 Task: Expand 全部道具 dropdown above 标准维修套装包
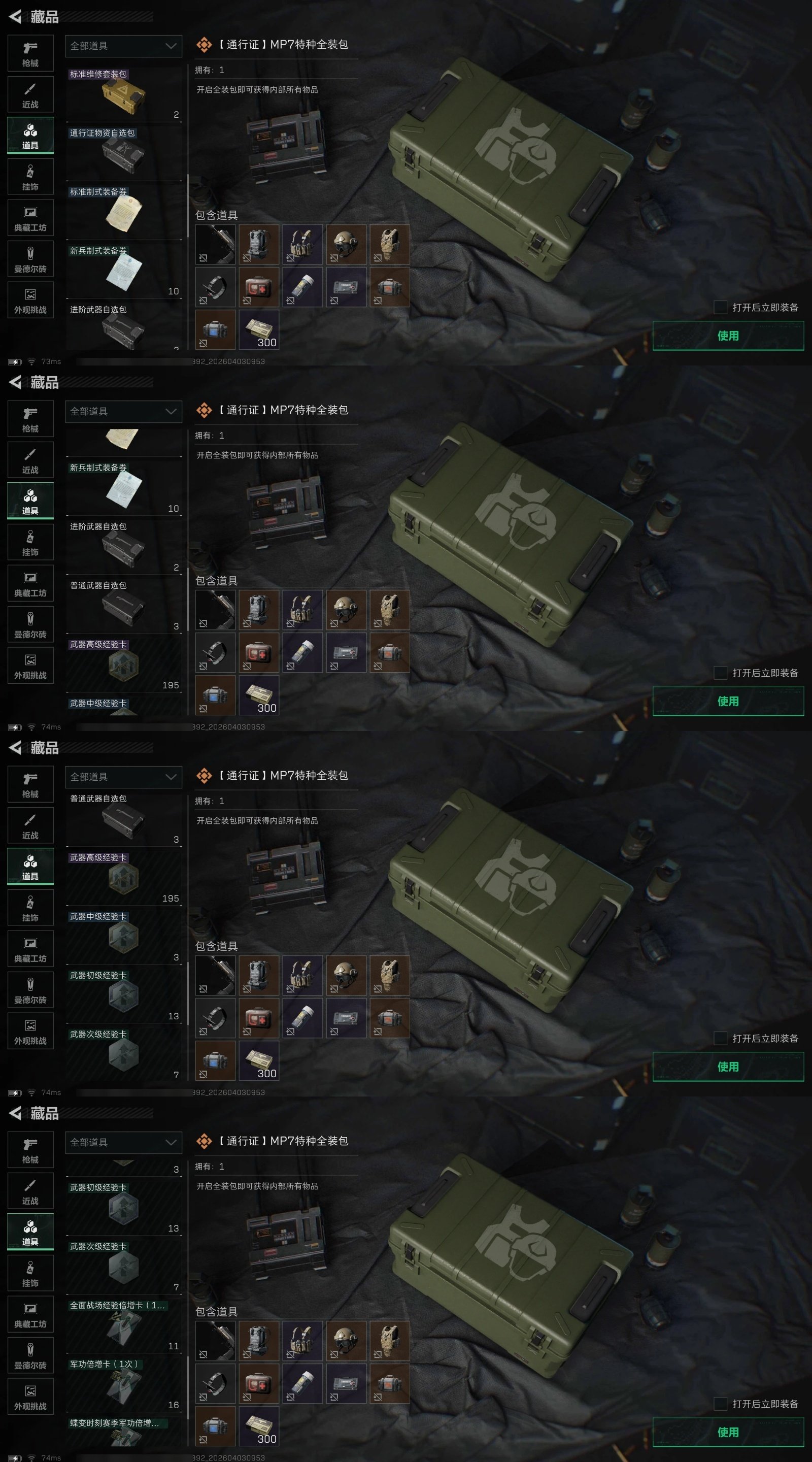(124, 46)
